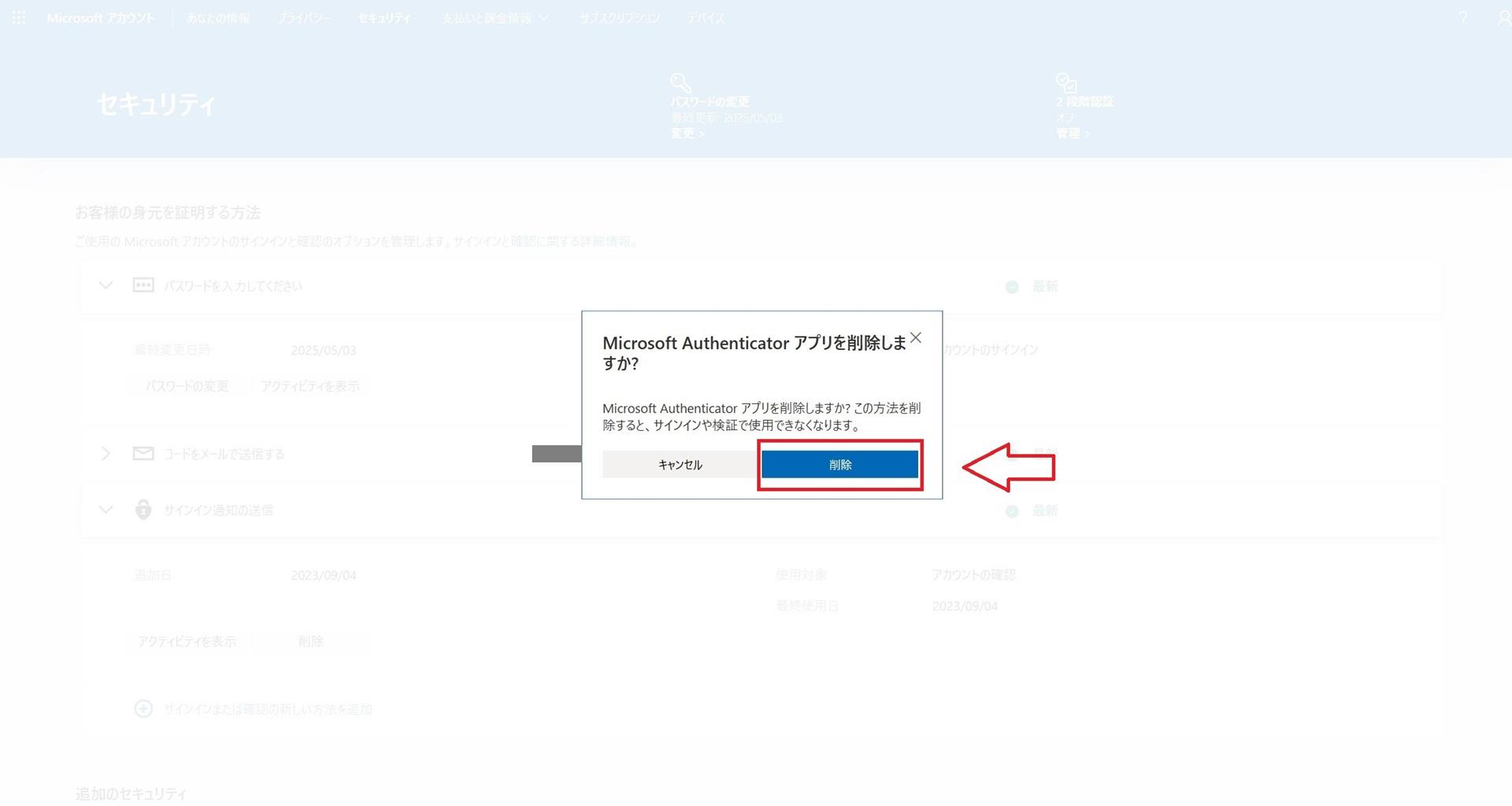
Task: Close the deletion dialog with the X
Action: [916, 338]
